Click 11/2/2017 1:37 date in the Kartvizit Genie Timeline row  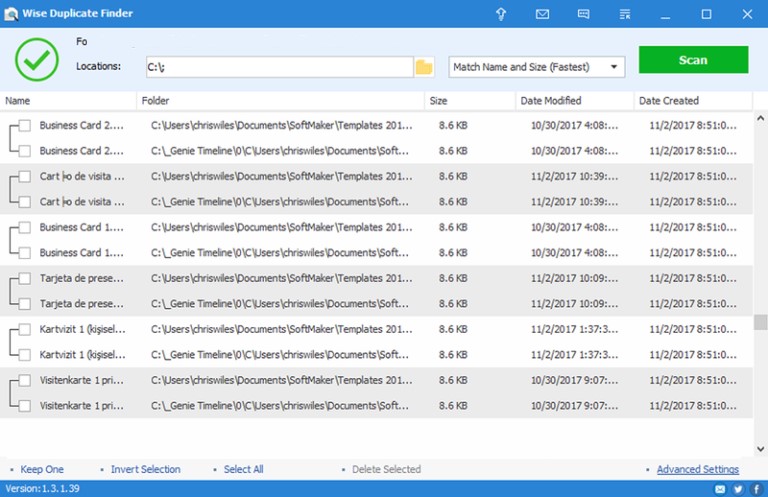tap(575, 355)
